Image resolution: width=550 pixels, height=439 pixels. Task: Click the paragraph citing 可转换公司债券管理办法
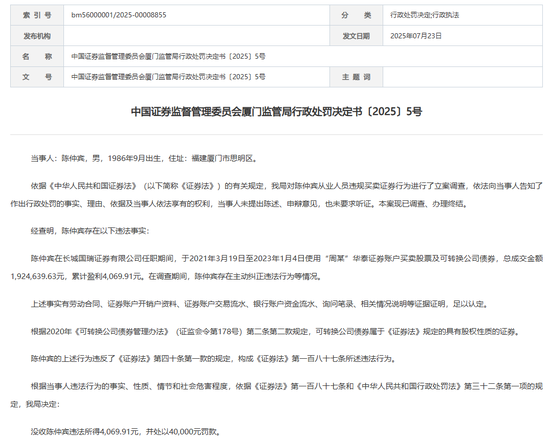tap(275, 331)
